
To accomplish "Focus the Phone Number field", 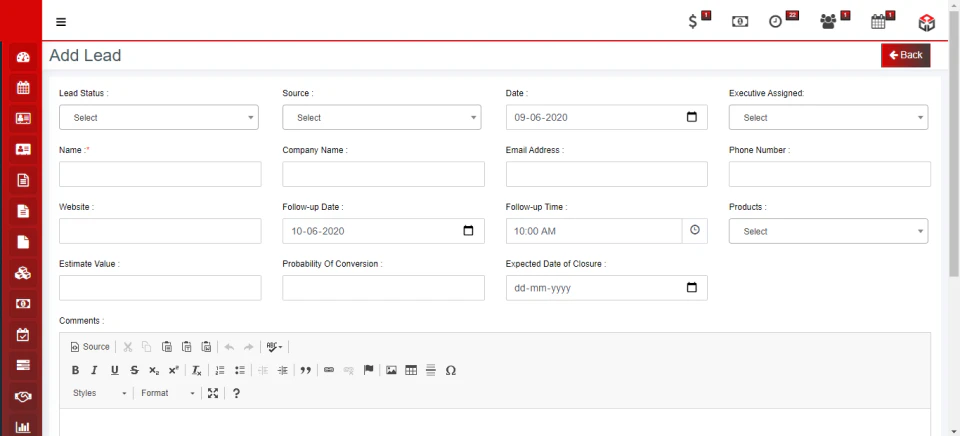I will (830, 174).
